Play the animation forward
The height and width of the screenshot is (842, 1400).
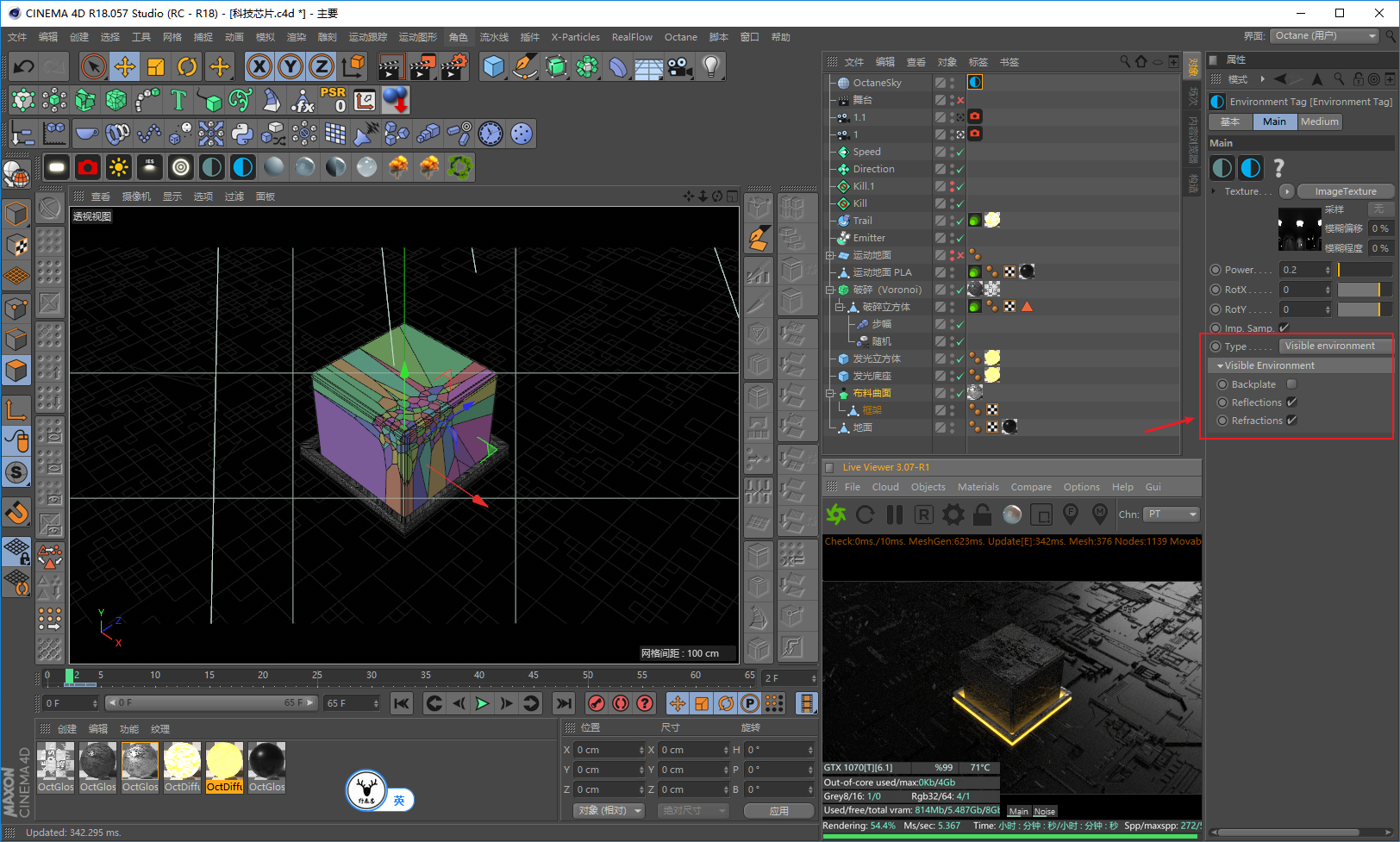(482, 704)
